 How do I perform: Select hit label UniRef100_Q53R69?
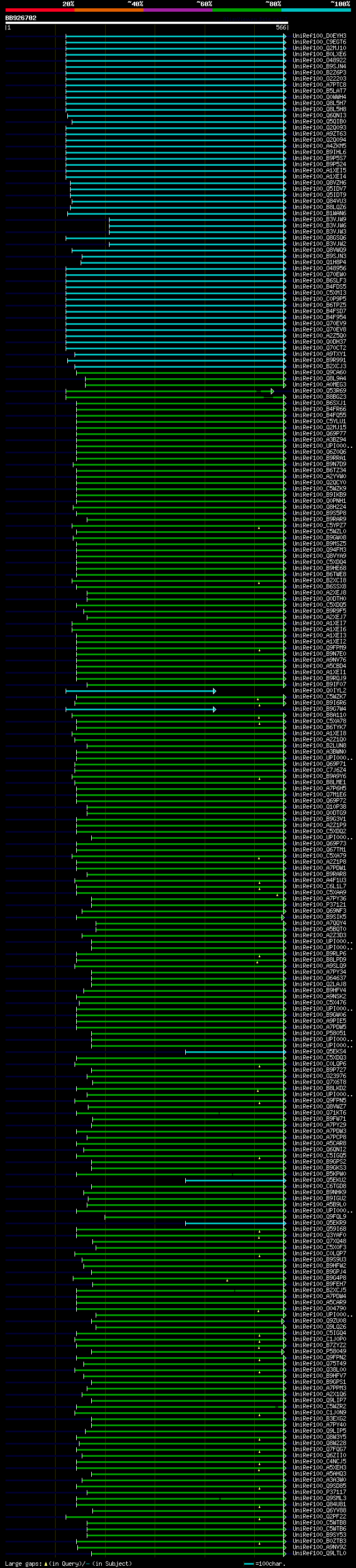coord(319,391)
